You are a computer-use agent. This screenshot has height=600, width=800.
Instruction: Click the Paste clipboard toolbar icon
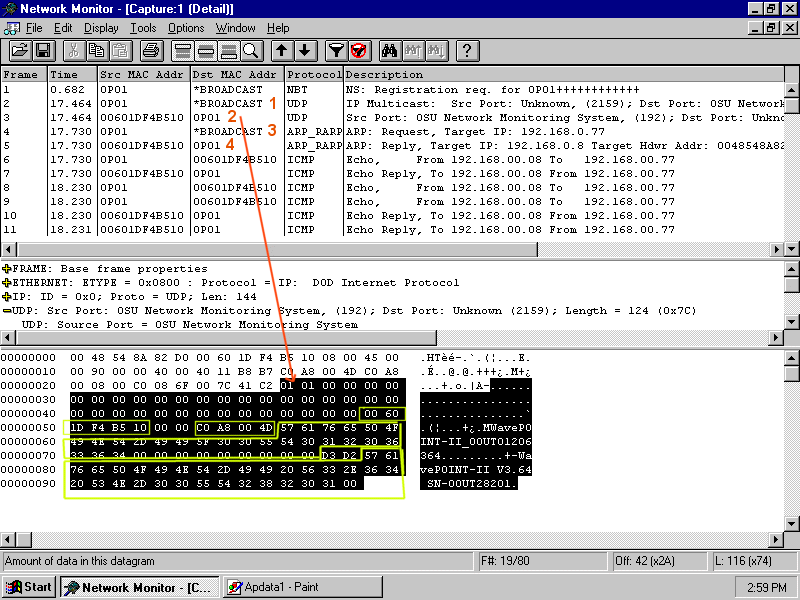120,51
